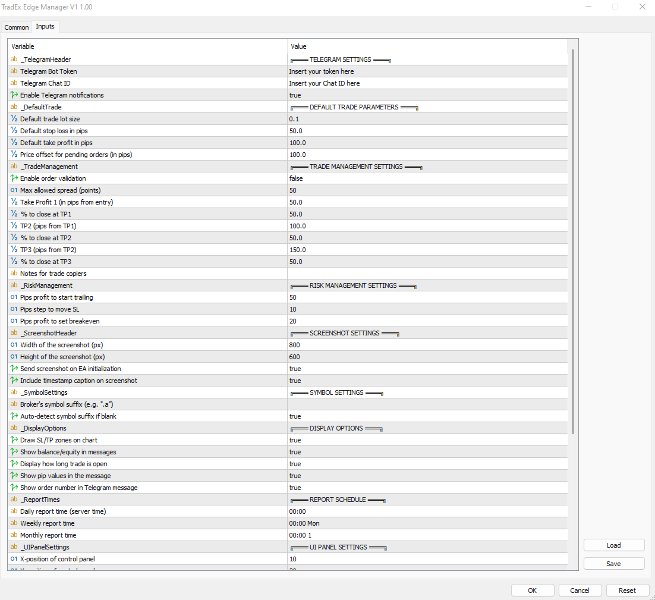Select the _RiskManagement header row
655x600 pixels.
(x=288, y=285)
